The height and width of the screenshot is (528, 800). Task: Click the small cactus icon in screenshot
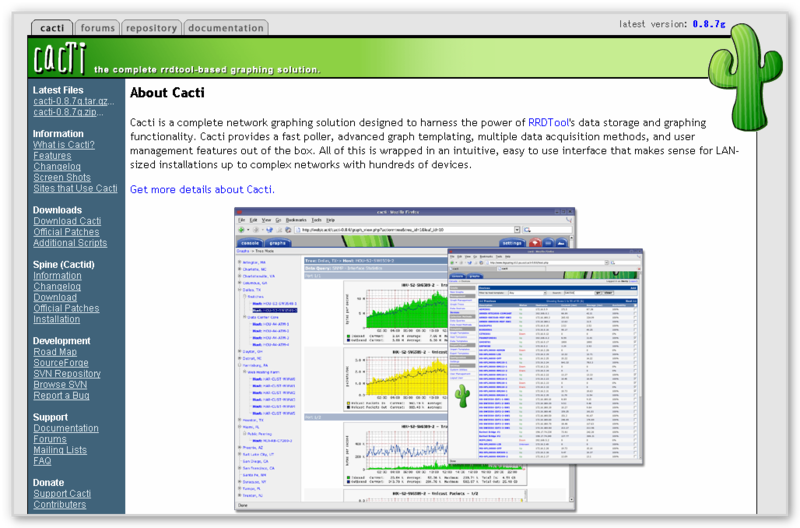pyautogui.click(x=462, y=395)
